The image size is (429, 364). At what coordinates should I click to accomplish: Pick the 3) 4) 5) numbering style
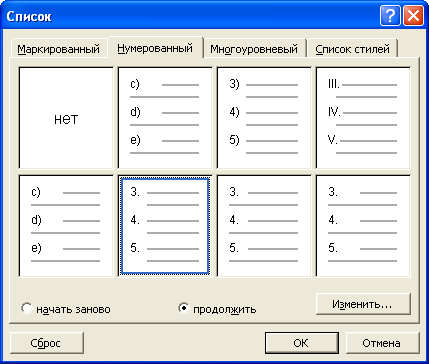pos(264,118)
